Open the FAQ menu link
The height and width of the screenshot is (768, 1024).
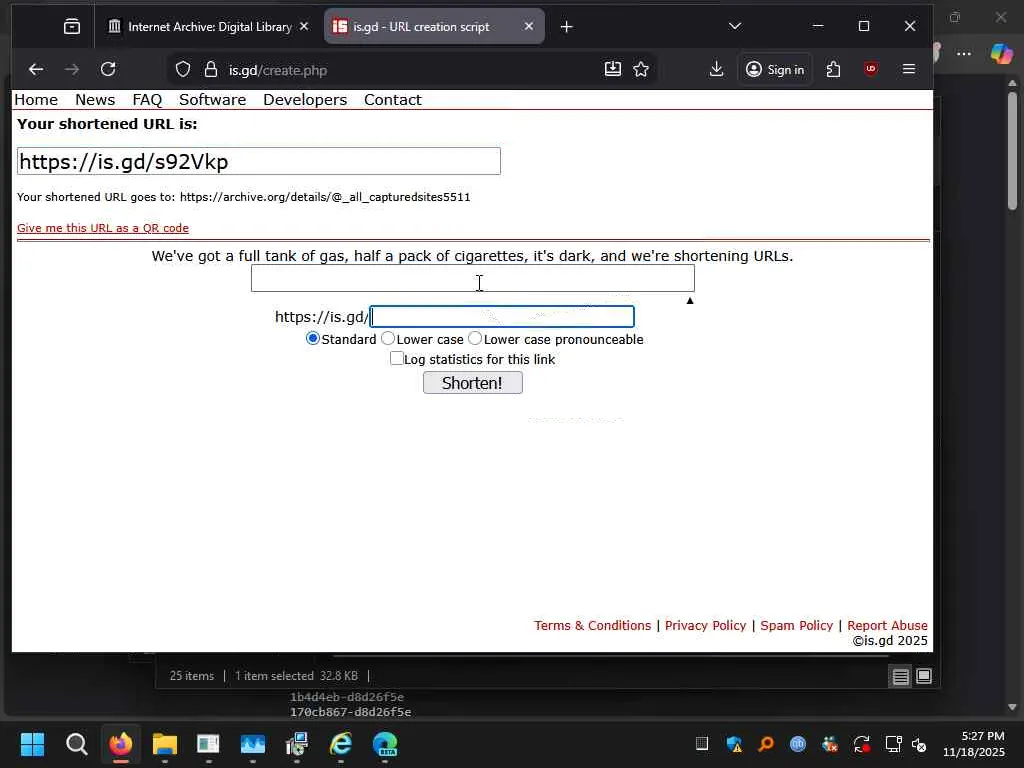pyautogui.click(x=147, y=100)
